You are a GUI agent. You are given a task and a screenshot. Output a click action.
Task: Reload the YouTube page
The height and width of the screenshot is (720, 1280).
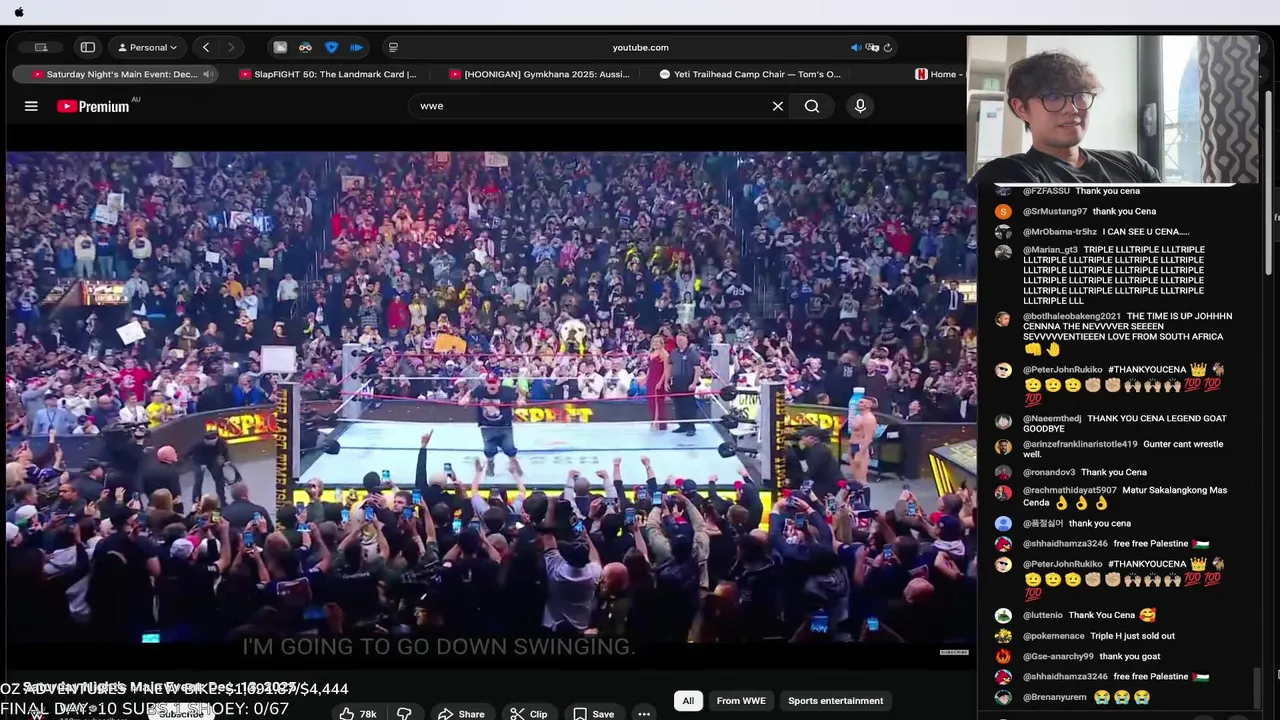click(887, 47)
